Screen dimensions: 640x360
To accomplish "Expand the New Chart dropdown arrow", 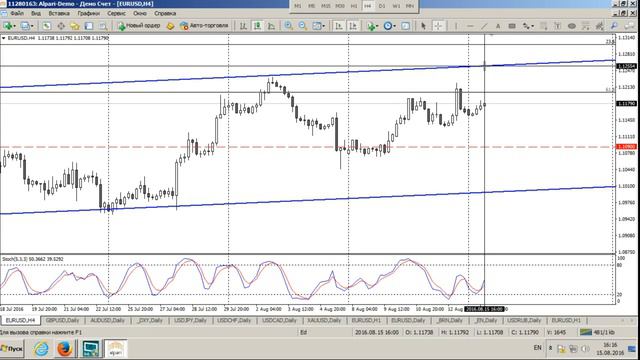I will [x=14, y=26].
